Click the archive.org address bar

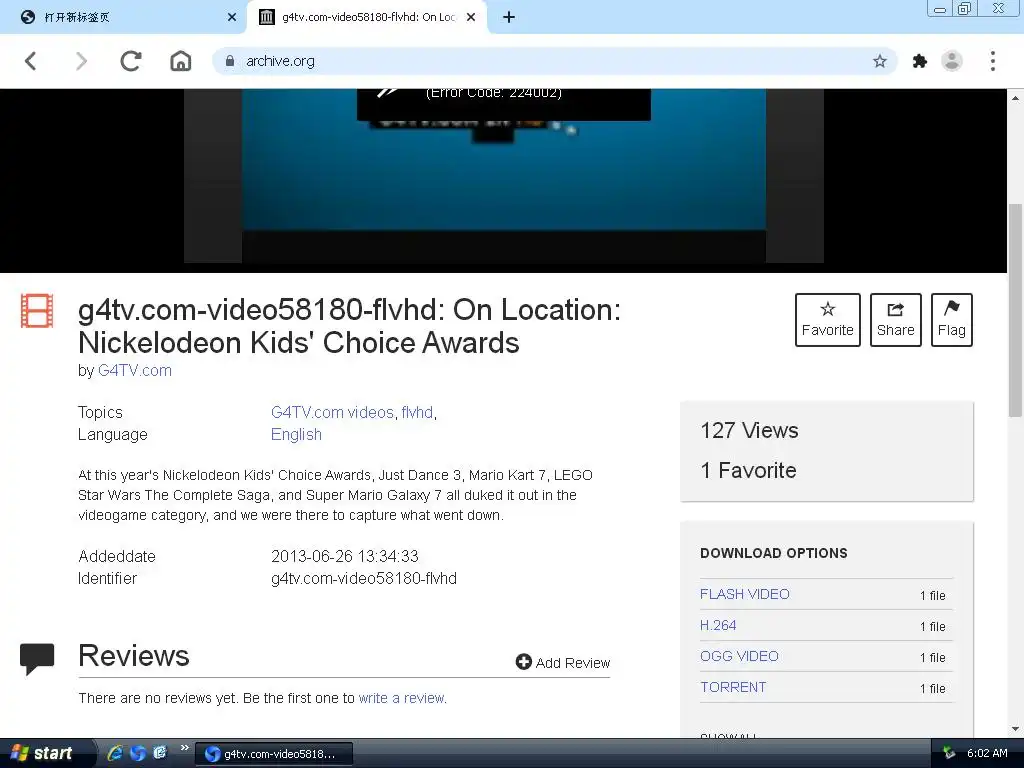tap(555, 61)
